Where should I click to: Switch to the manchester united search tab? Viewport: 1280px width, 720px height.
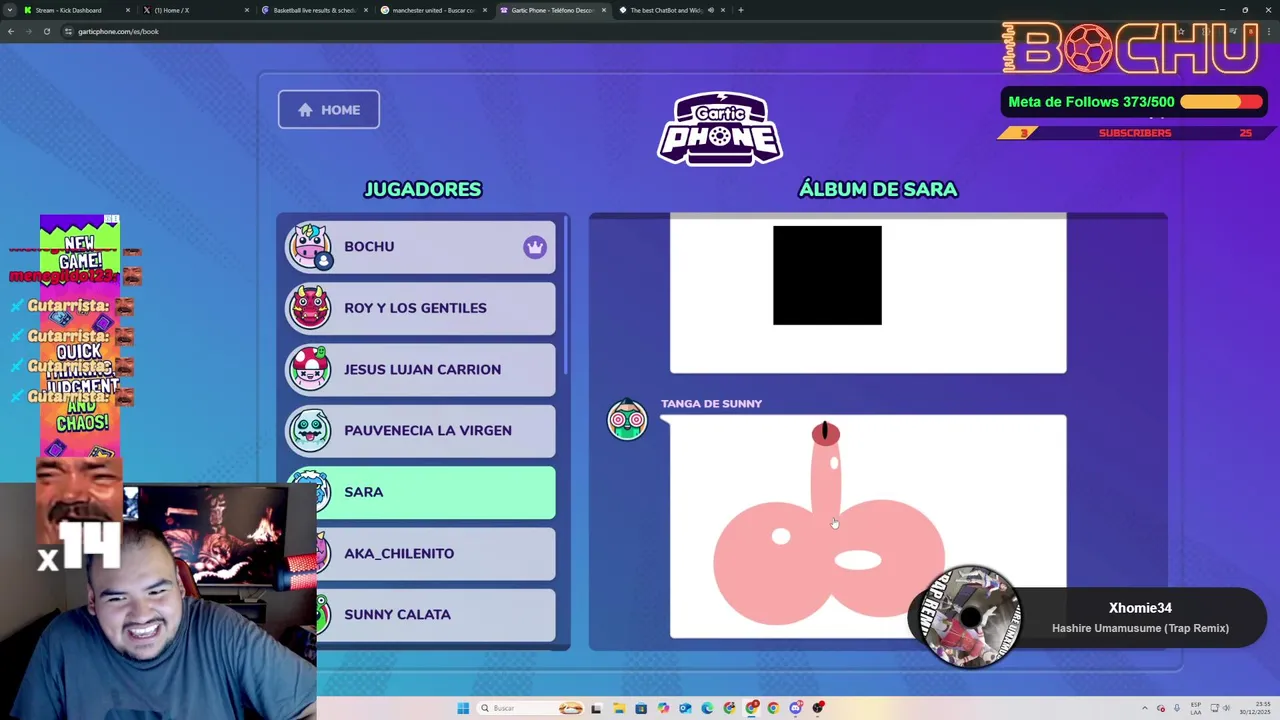(x=433, y=10)
